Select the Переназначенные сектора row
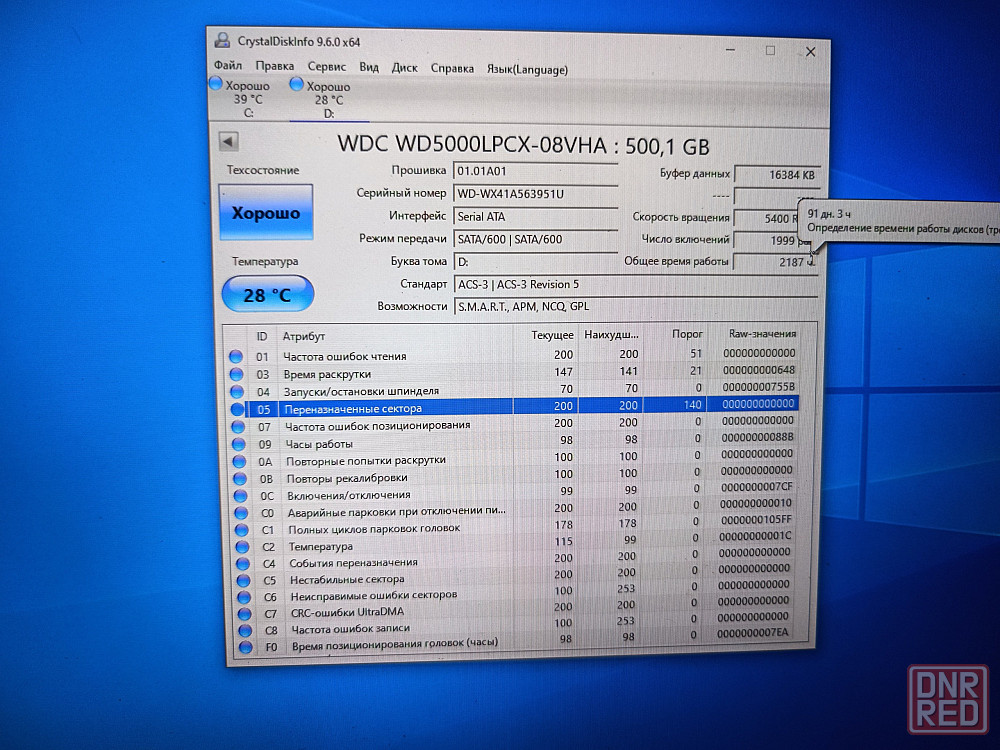 (x=513, y=407)
